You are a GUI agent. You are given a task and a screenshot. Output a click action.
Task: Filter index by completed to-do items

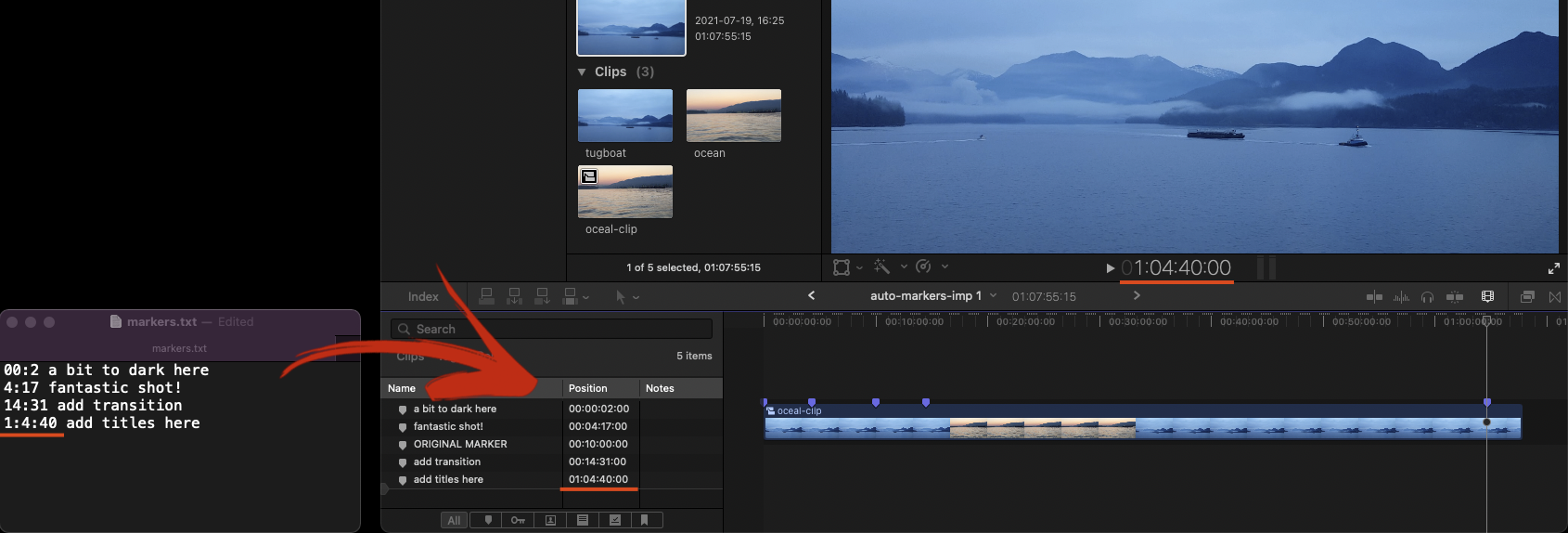(614, 520)
